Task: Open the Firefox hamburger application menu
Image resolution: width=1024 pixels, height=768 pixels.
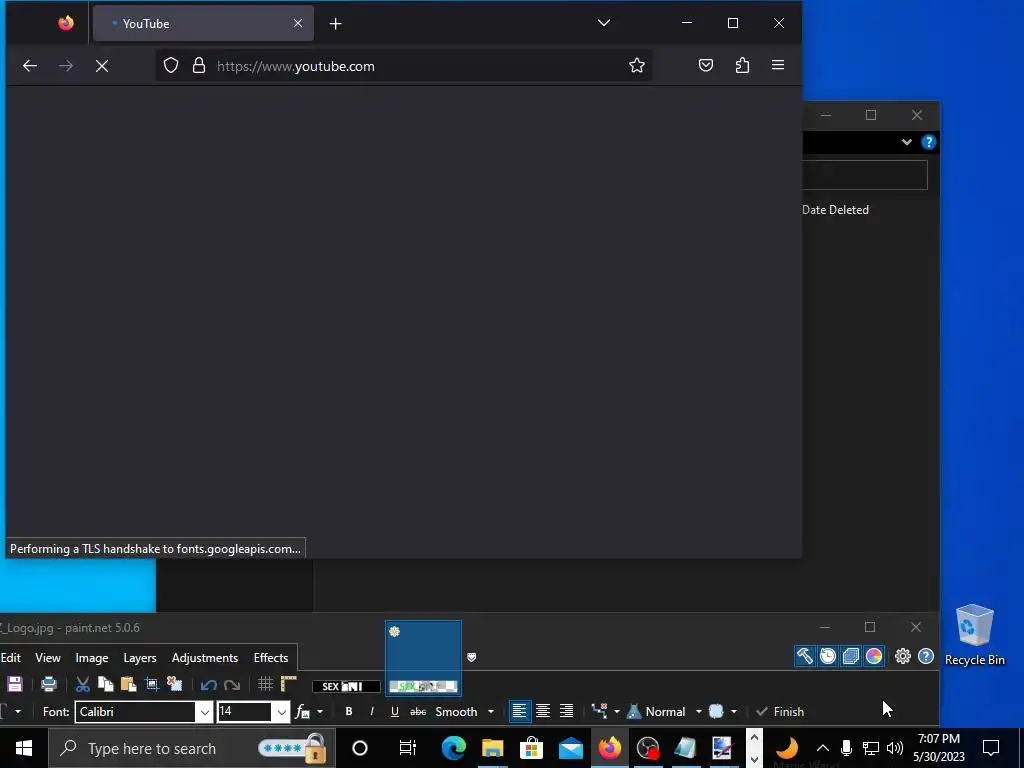Action: pyautogui.click(x=778, y=65)
